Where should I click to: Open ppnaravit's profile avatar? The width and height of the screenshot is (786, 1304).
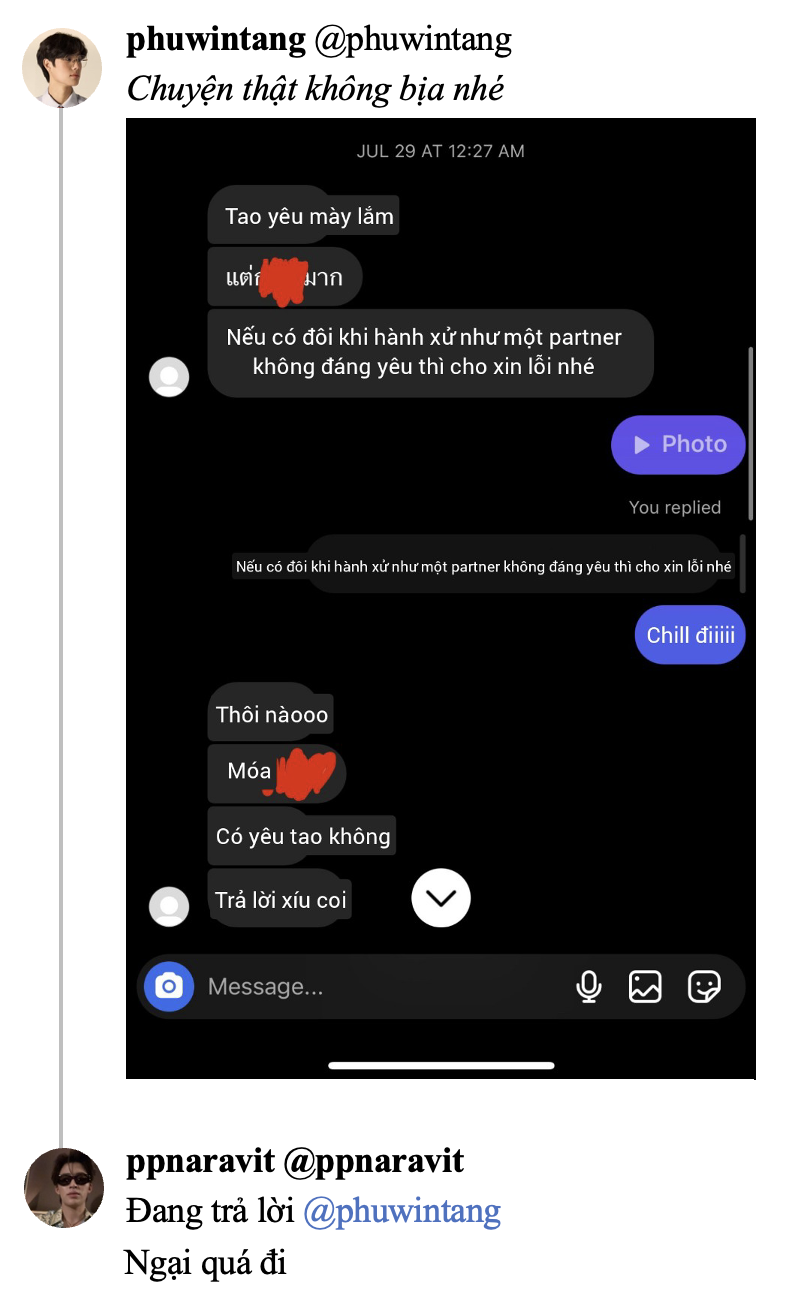click(64, 1188)
